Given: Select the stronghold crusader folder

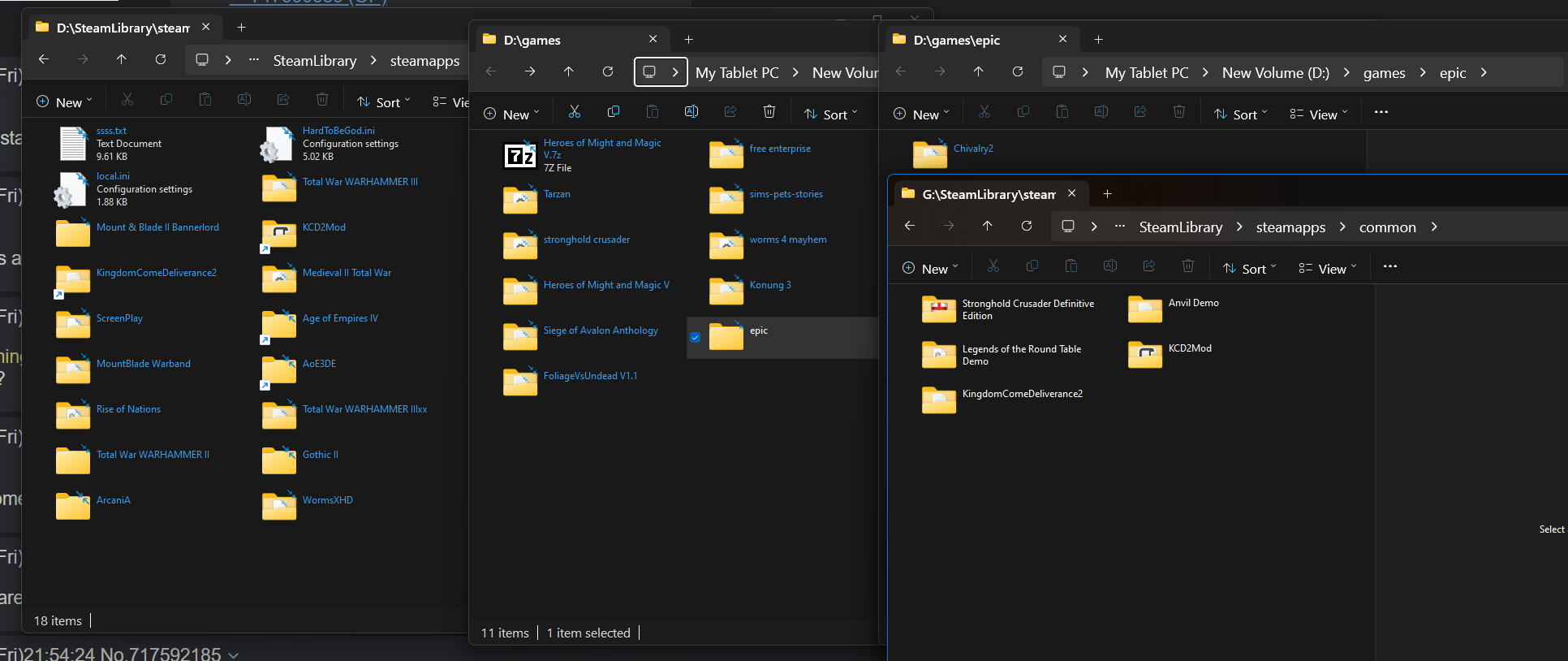Looking at the screenshot, I should pos(566,245).
